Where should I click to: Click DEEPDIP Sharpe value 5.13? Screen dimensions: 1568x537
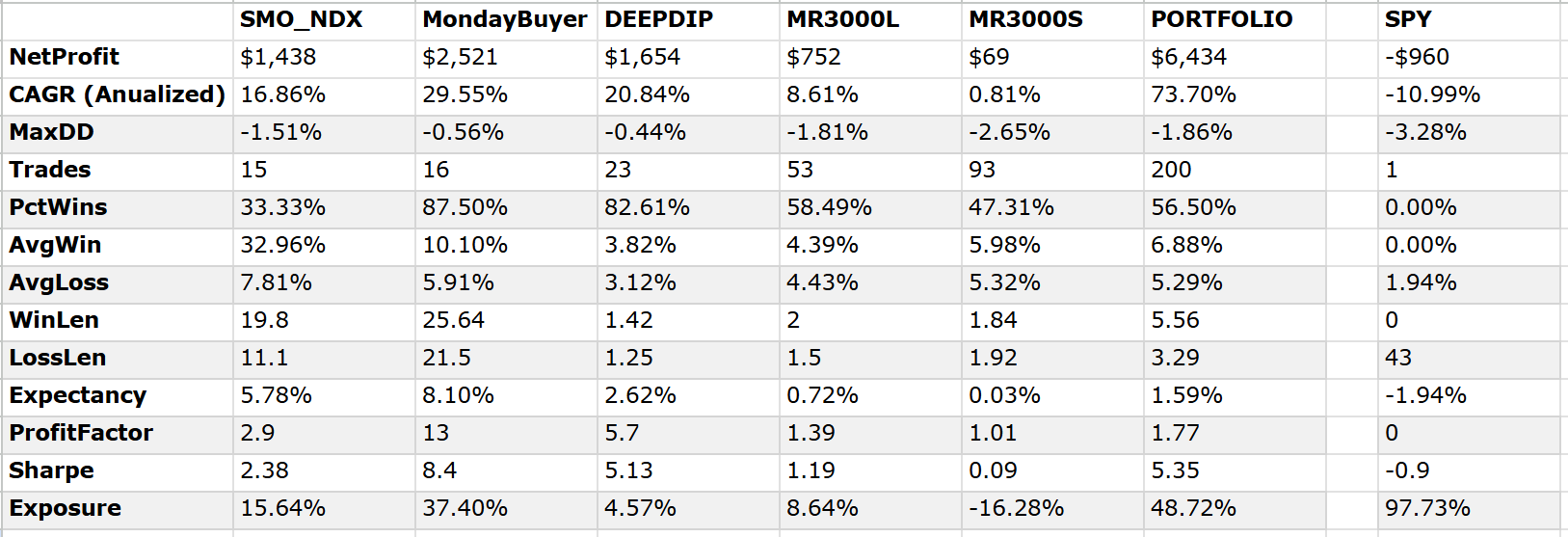click(628, 470)
